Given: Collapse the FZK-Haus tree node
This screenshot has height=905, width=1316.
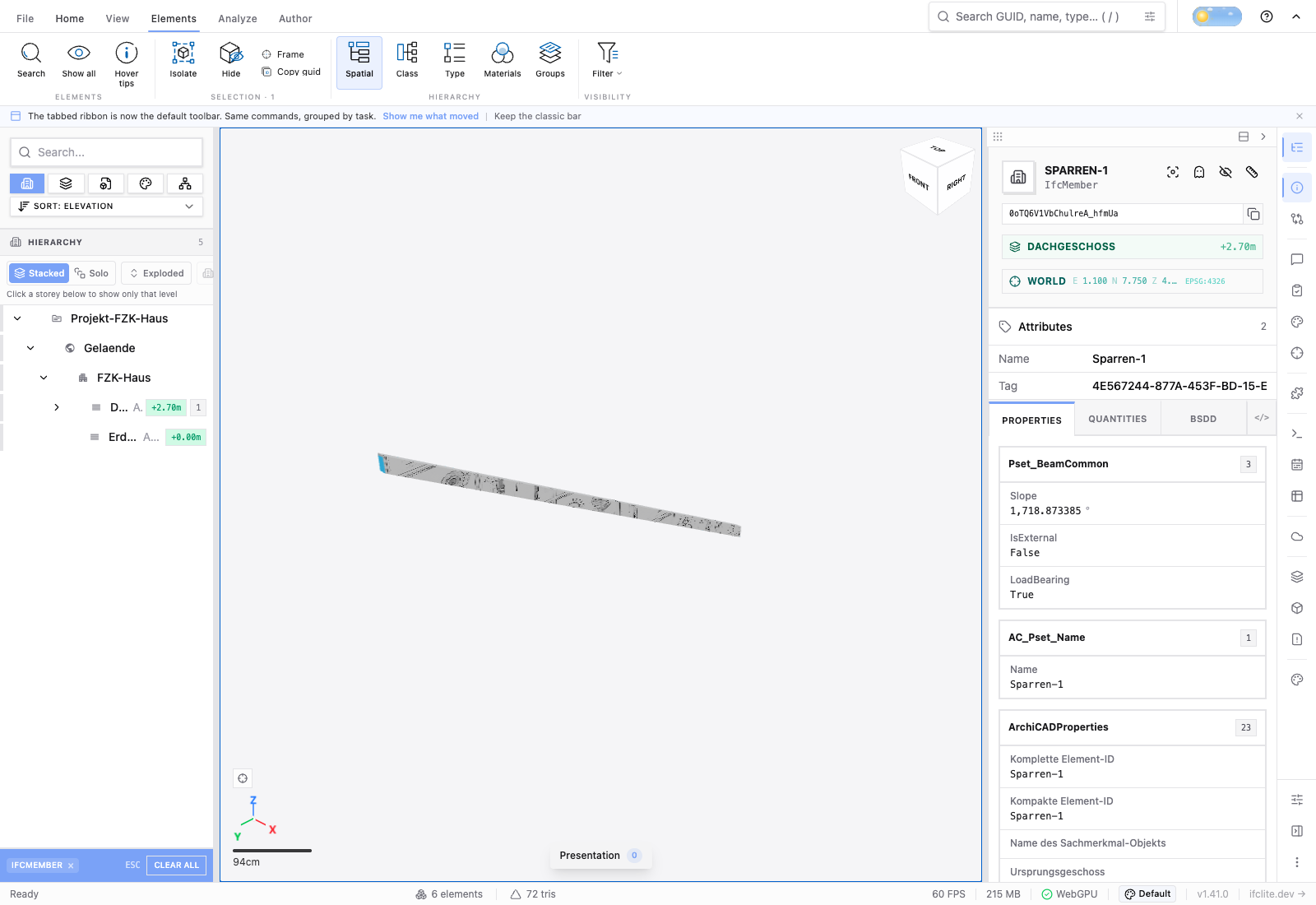Looking at the screenshot, I should [x=44, y=378].
